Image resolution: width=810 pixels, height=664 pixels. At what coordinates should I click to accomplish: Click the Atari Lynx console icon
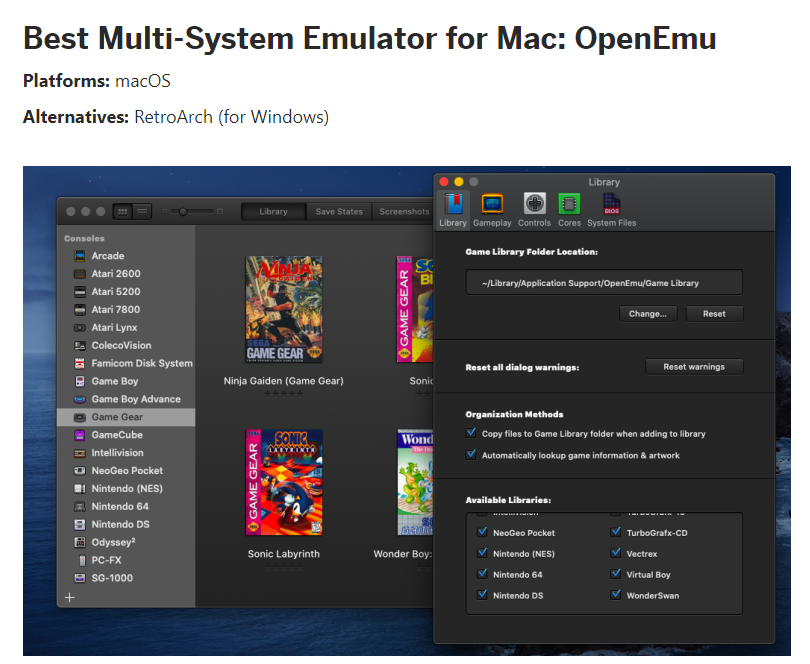[80, 328]
